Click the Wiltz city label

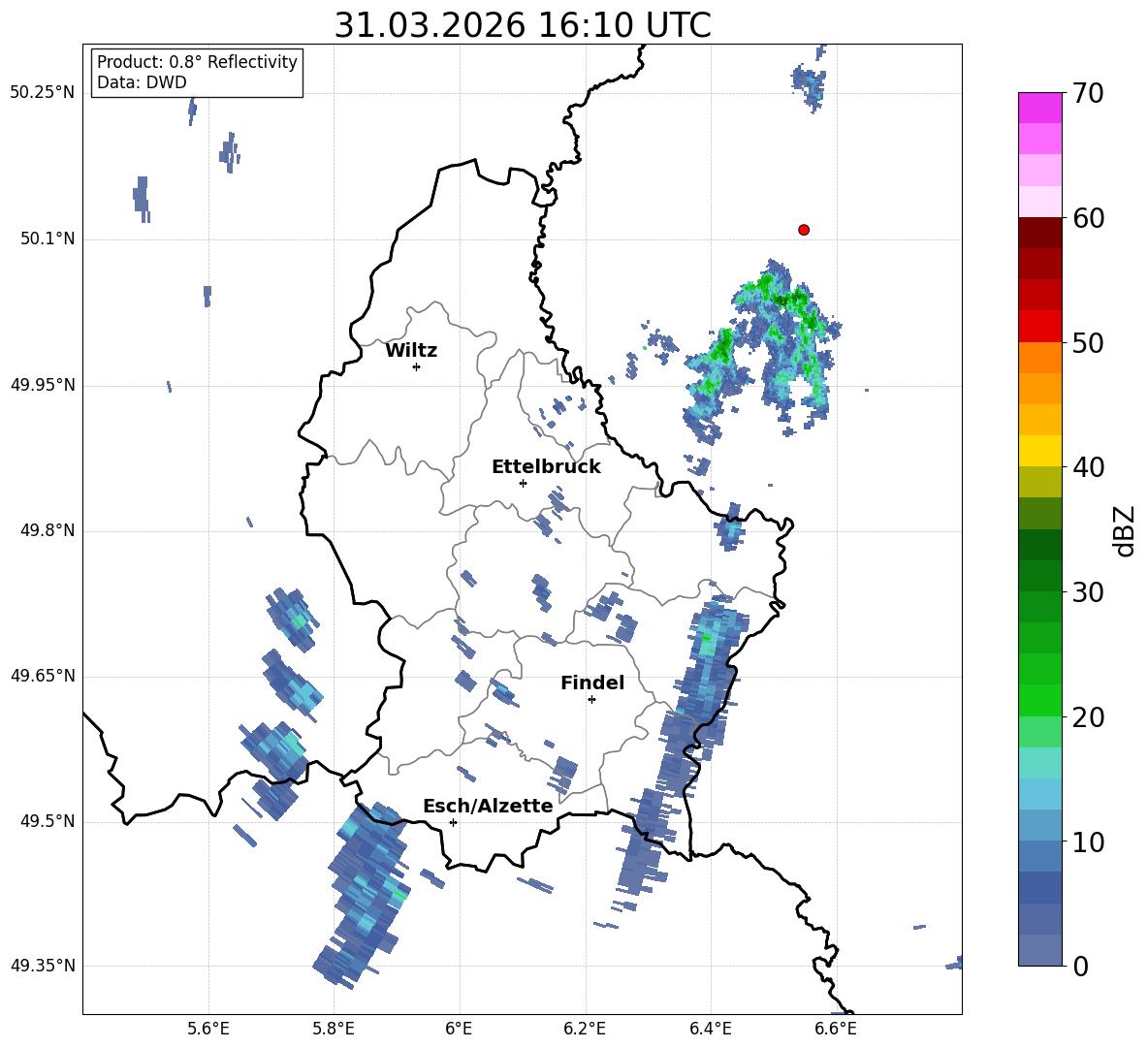(411, 351)
